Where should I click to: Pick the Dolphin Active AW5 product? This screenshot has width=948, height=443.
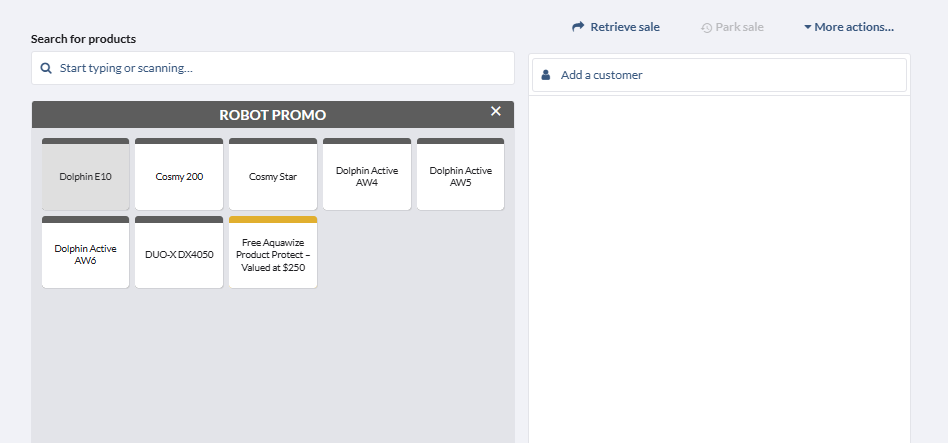tap(461, 174)
